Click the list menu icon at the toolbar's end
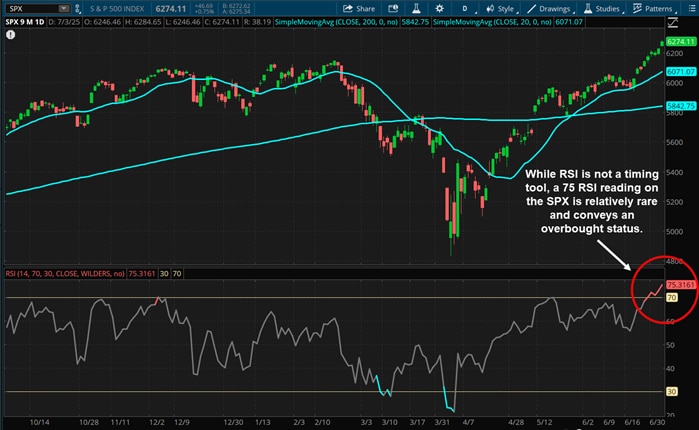699x430 pixels. (692, 8)
